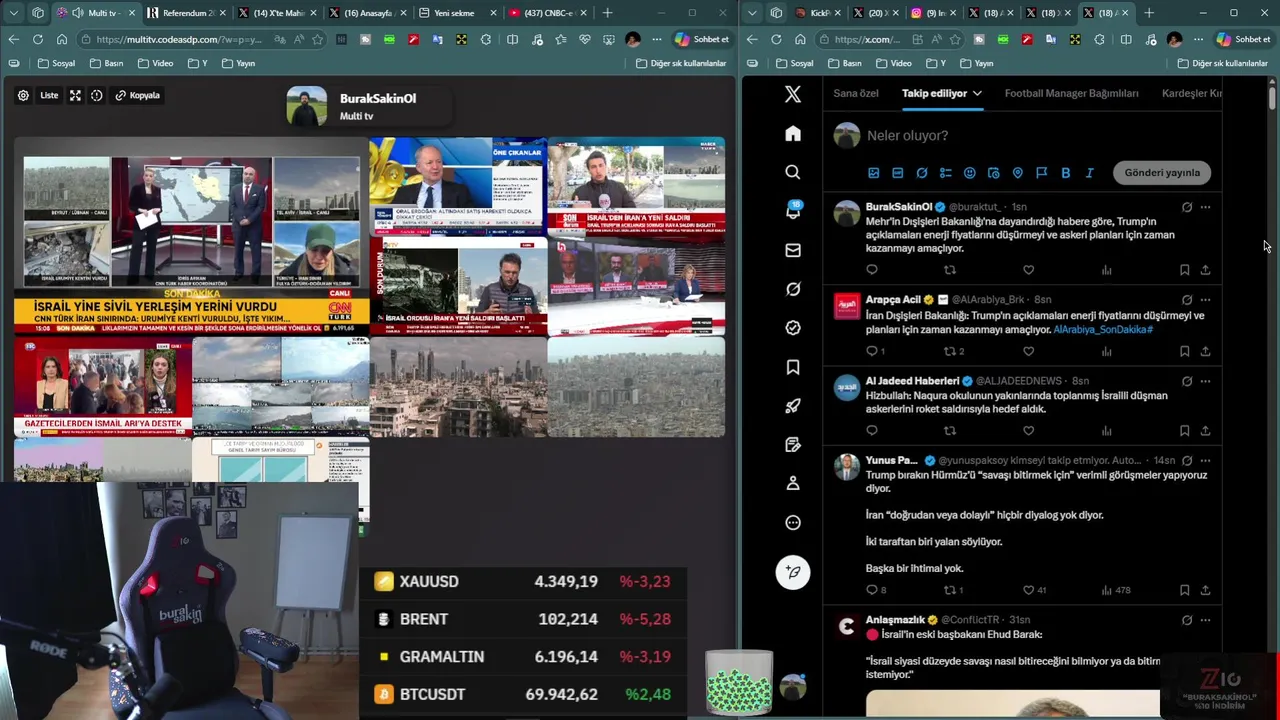Switch to Instagram tab in right browser
The image size is (1280, 720).
(931, 13)
